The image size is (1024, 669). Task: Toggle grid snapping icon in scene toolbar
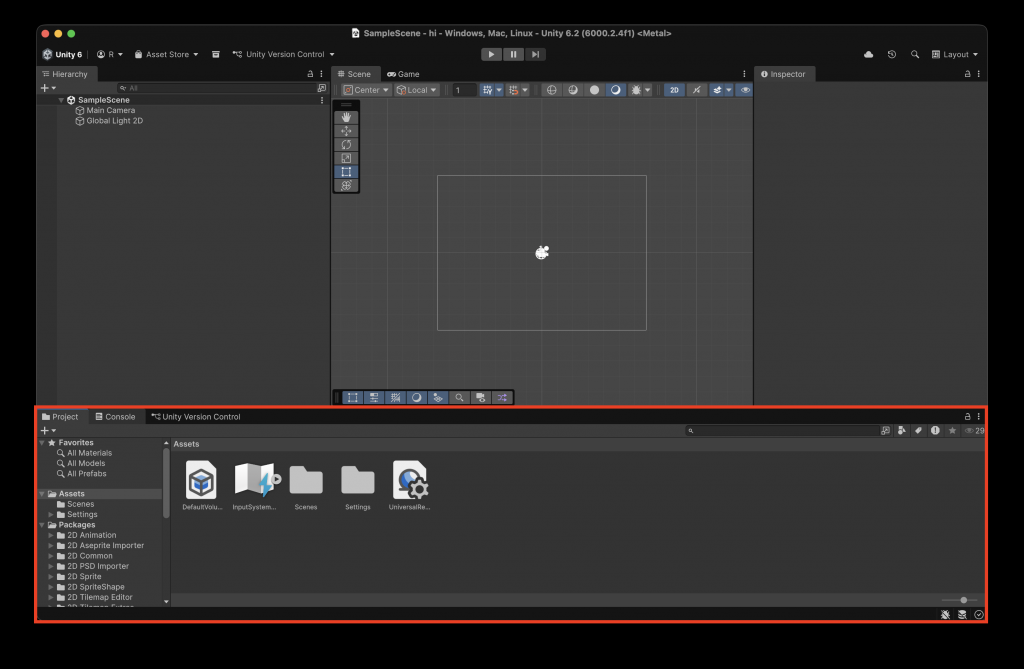coord(487,90)
